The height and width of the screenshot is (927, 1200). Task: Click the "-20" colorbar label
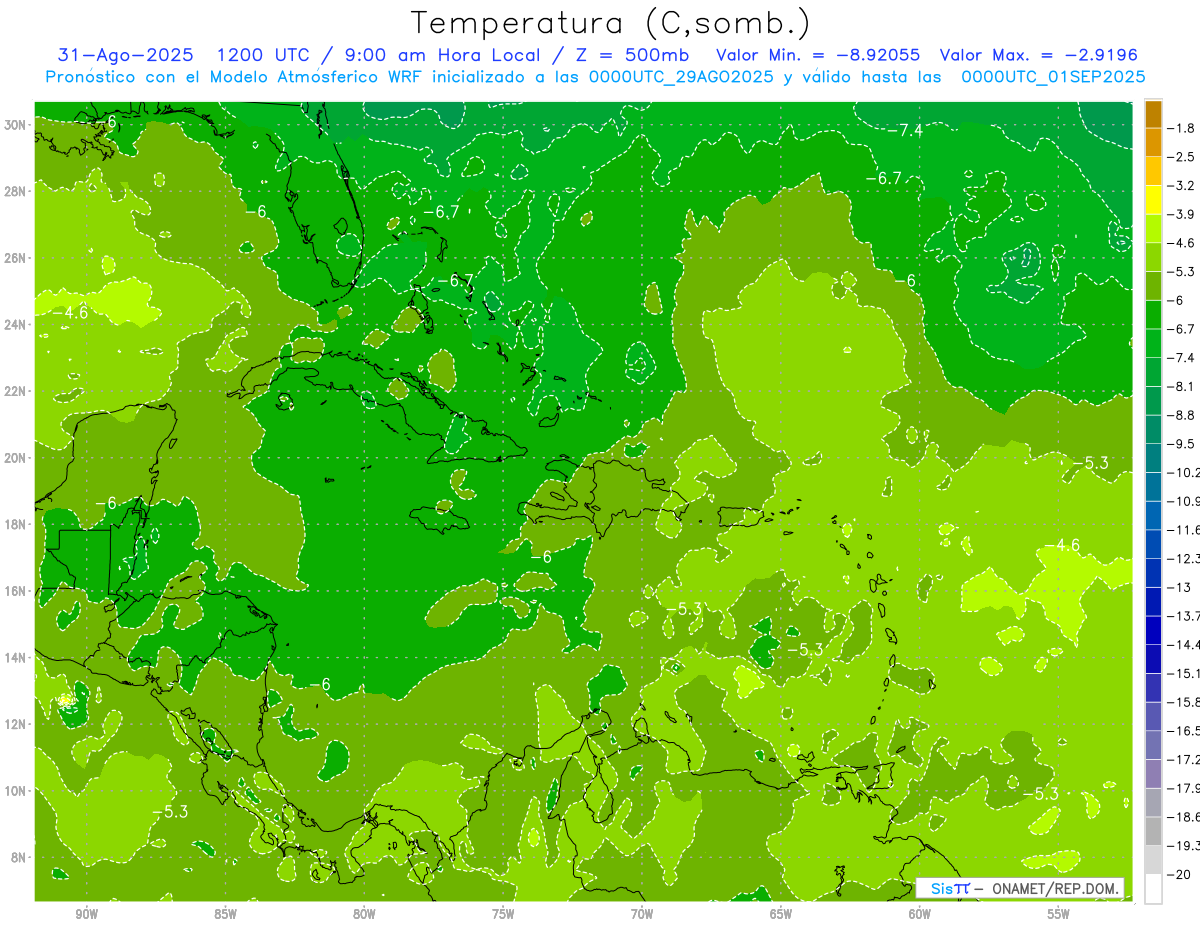1178,874
